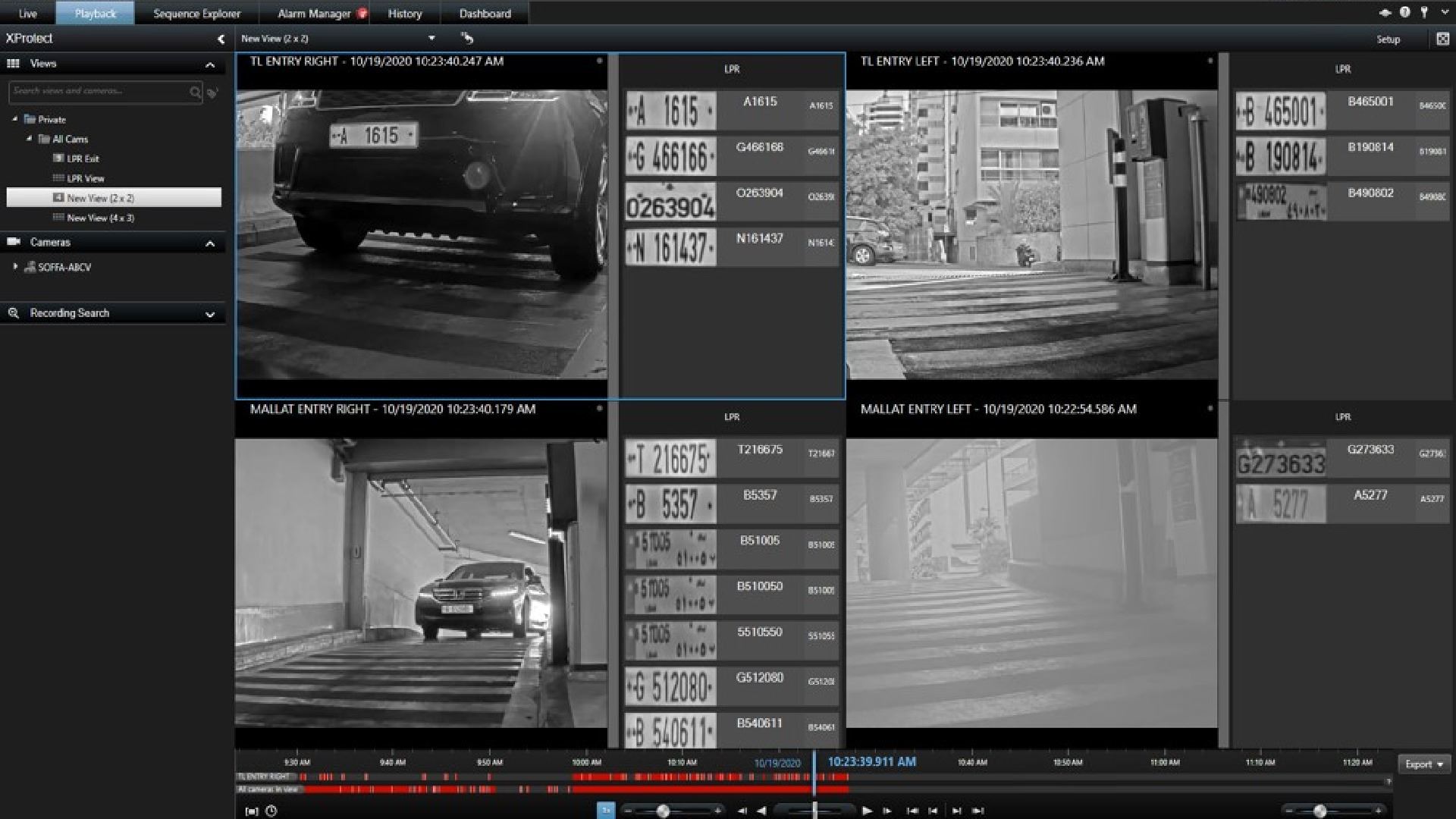Click the go-to-time clock icon

click(x=271, y=811)
